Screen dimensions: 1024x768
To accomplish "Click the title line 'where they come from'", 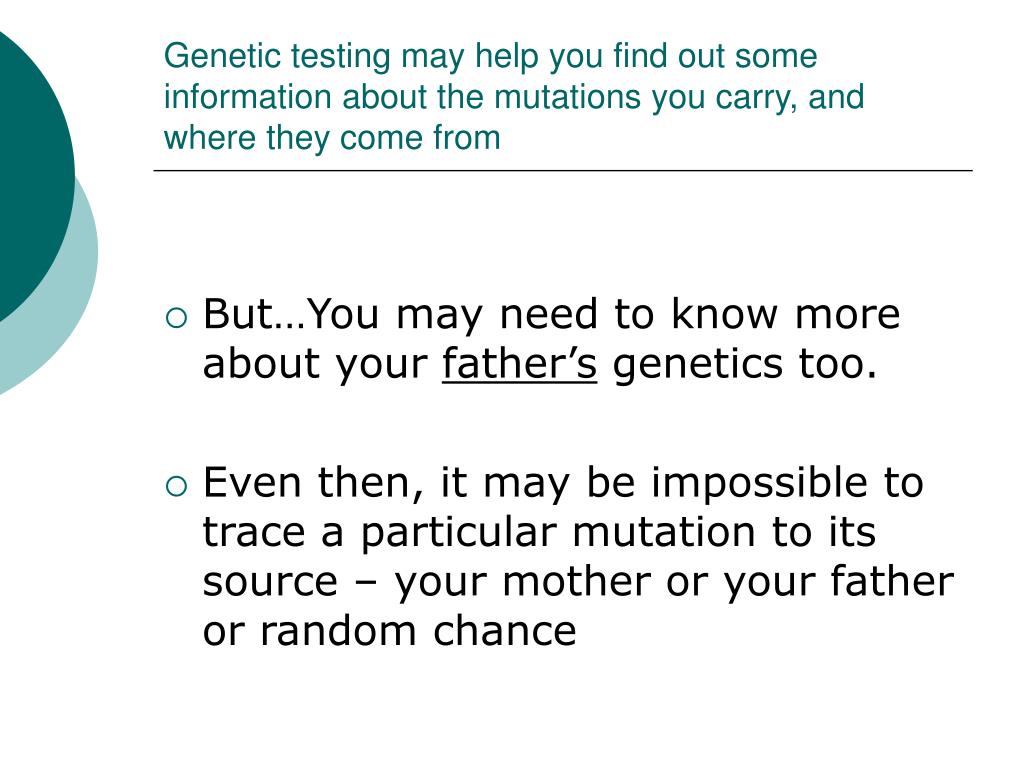I will click(332, 138).
